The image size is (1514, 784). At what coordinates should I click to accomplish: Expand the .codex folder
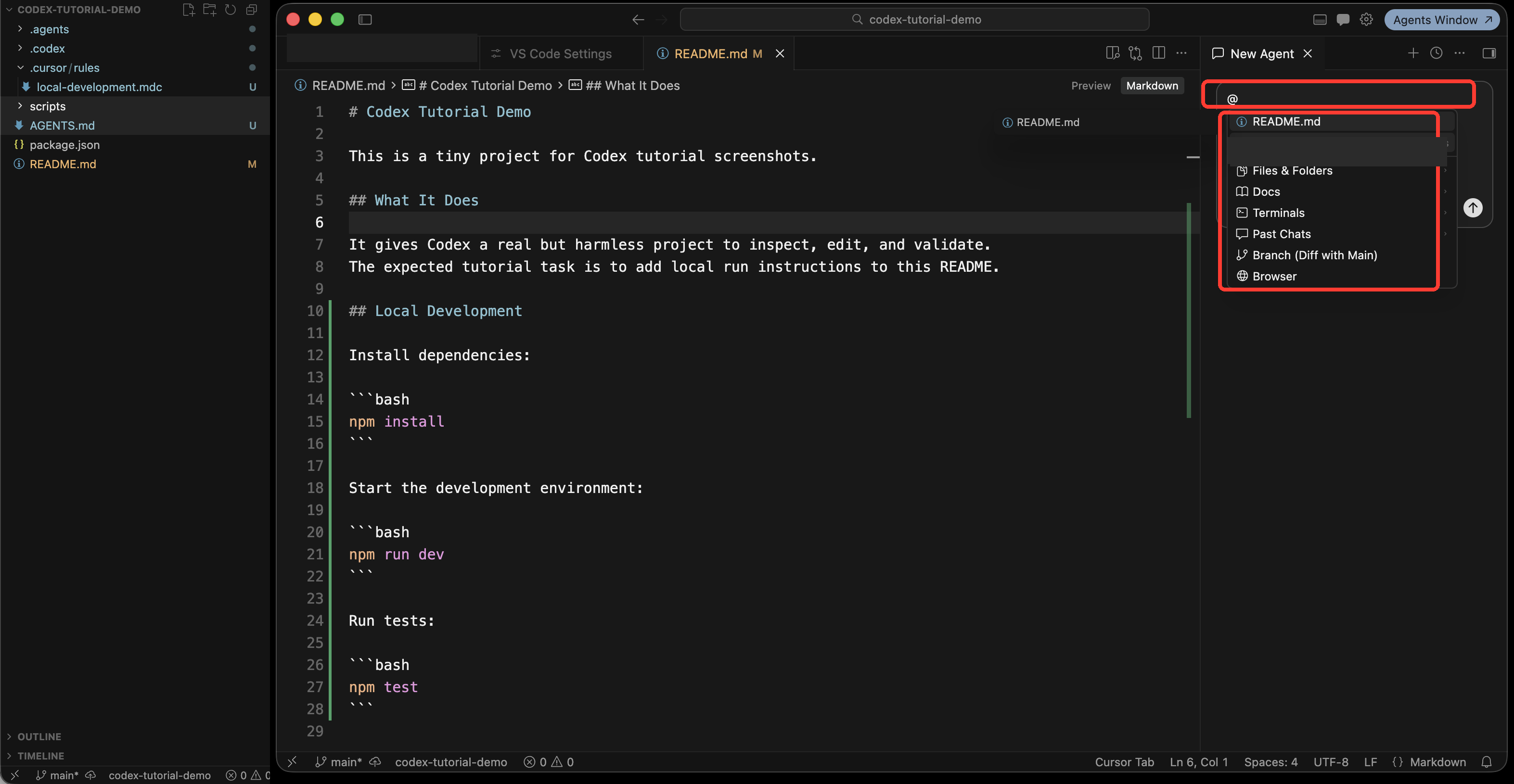pos(134,48)
